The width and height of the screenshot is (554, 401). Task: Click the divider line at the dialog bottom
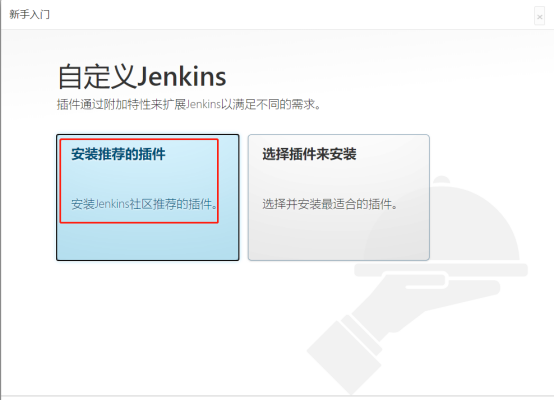coord(277,396)
